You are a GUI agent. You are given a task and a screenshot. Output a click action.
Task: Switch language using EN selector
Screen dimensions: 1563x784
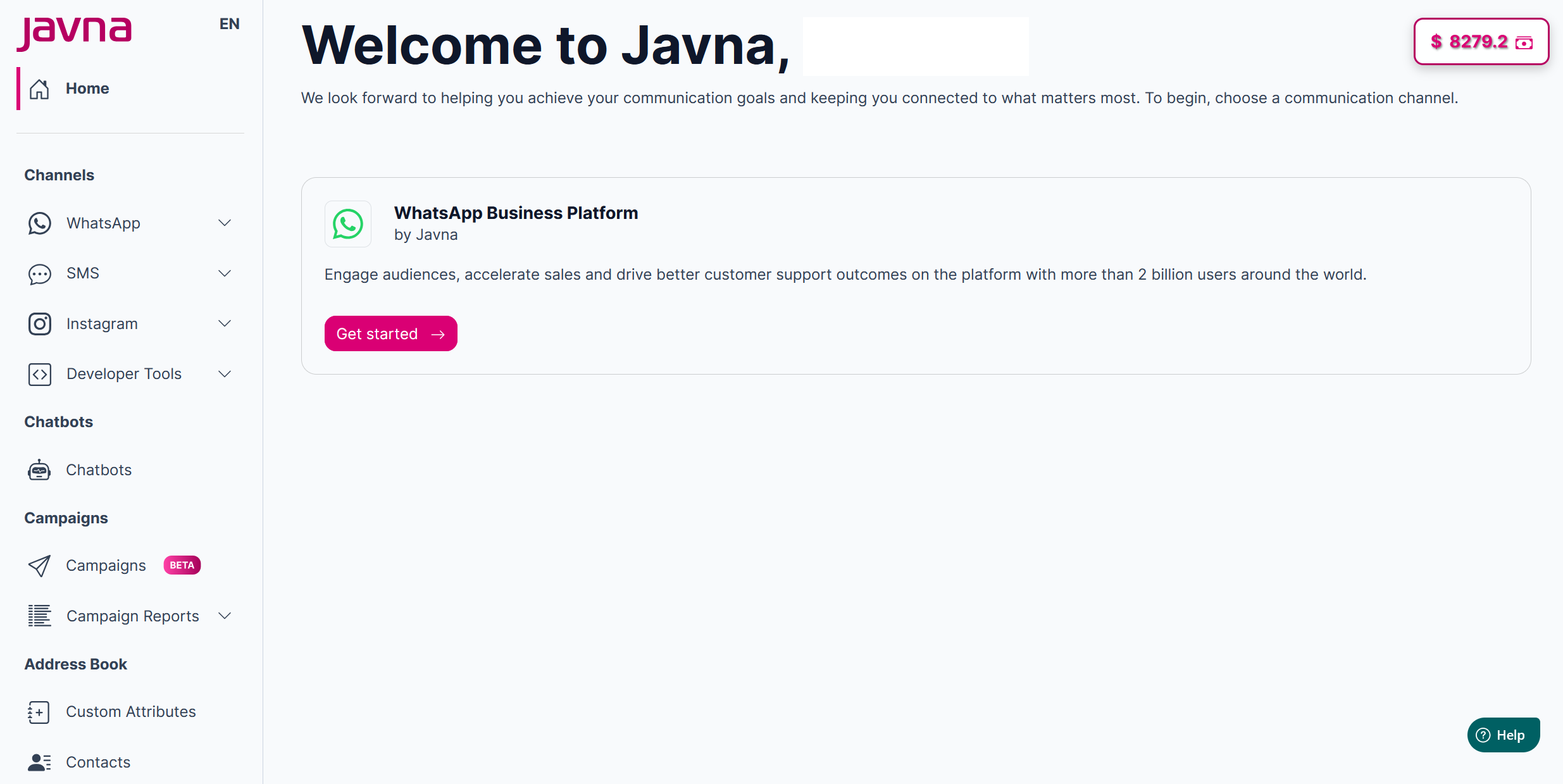pyautogui.click(x=229, y=24)
